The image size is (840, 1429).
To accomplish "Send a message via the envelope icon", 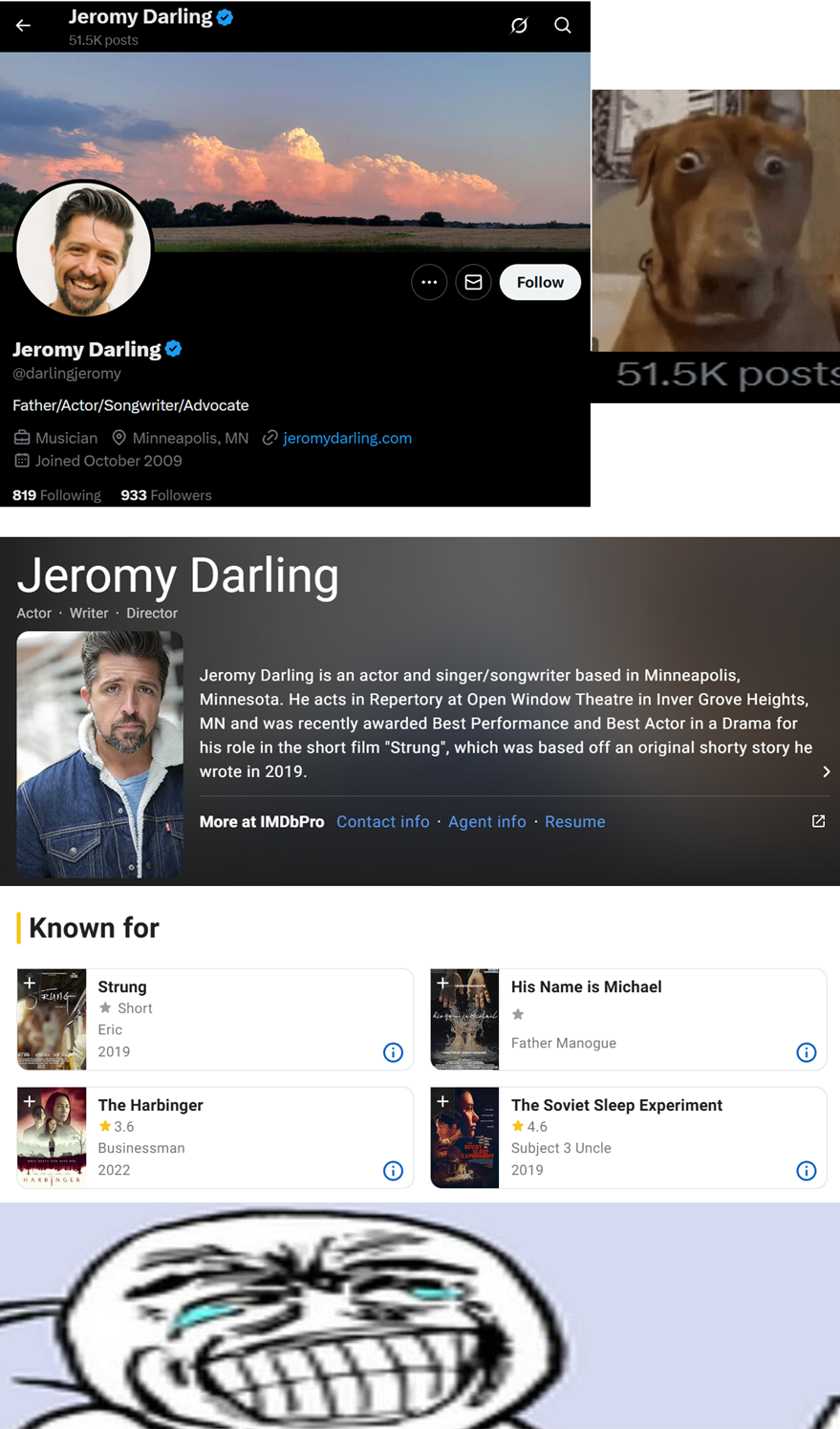I will [473, 282].
